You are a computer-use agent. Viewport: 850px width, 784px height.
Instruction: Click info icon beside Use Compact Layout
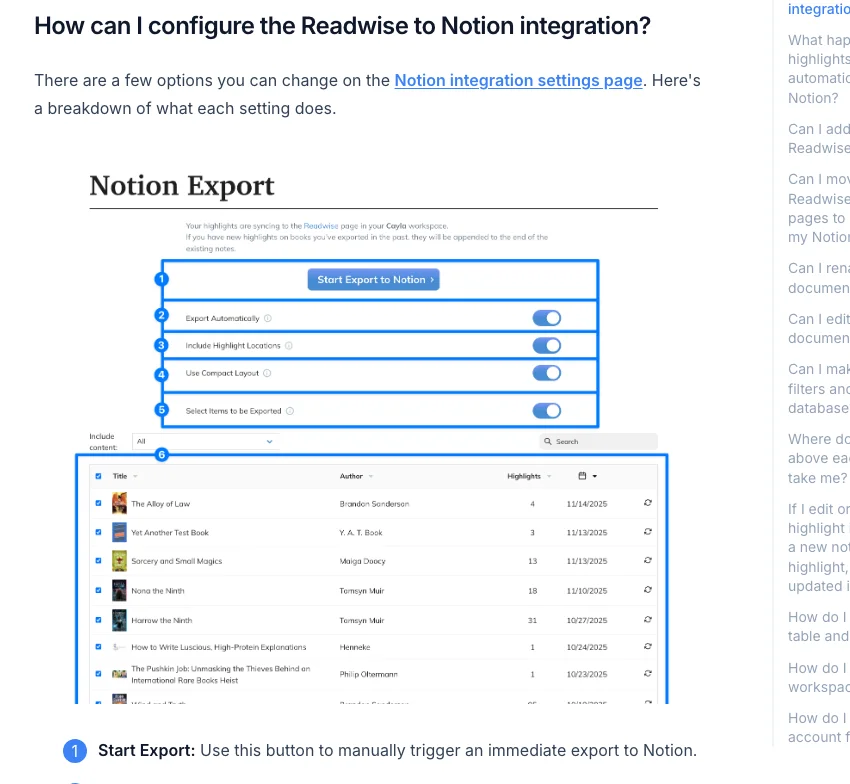(x=267, y=373)
